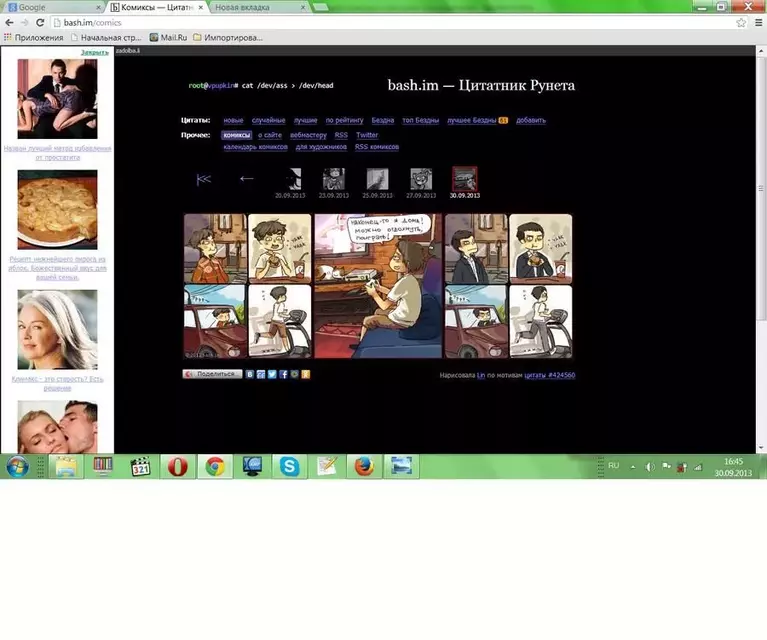Open Mail.Ru bookmark
This screenshot has height=640, width=767.
tap(168, 37)
